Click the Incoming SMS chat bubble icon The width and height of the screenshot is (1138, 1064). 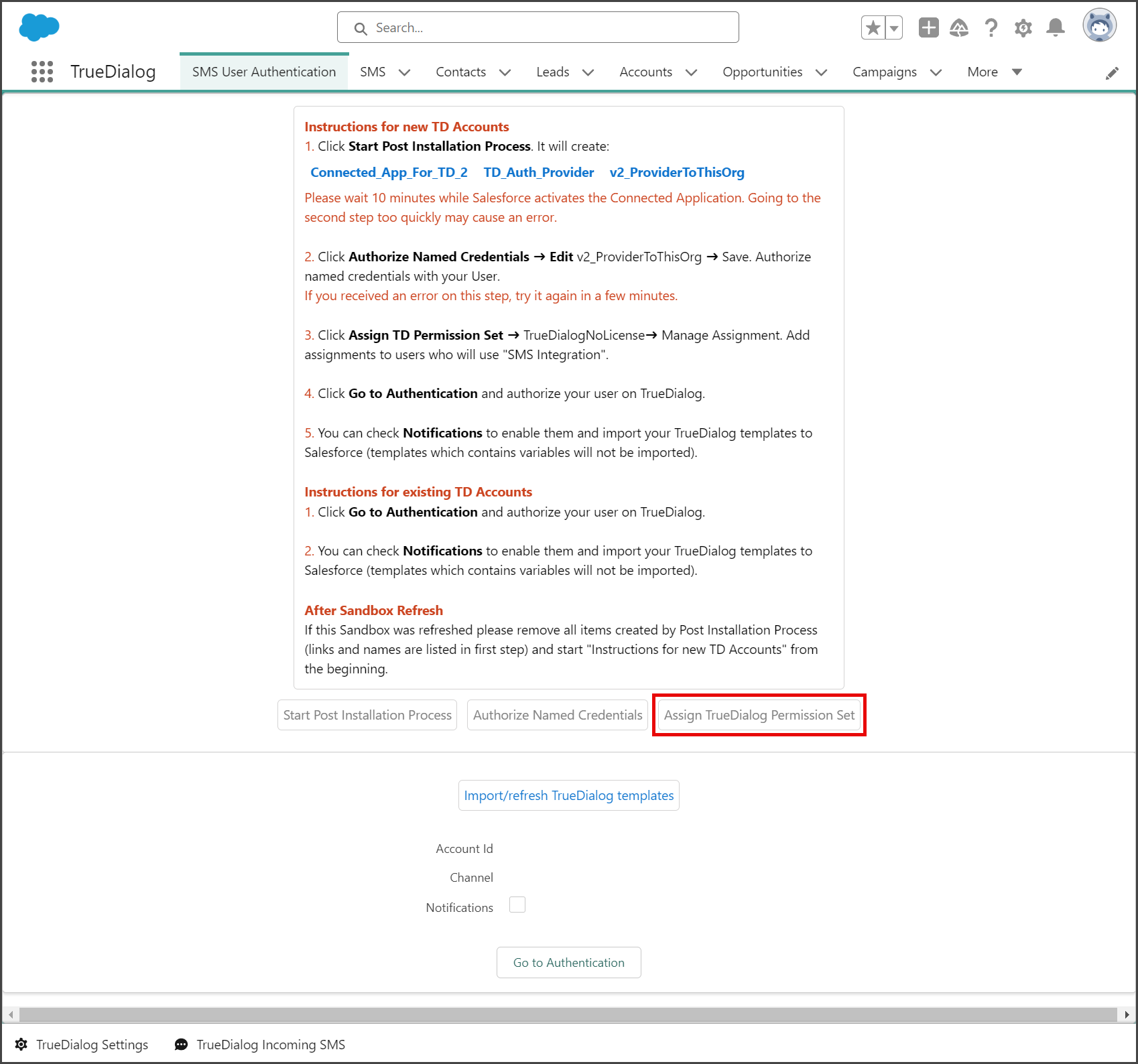[x=181, y=1045]
